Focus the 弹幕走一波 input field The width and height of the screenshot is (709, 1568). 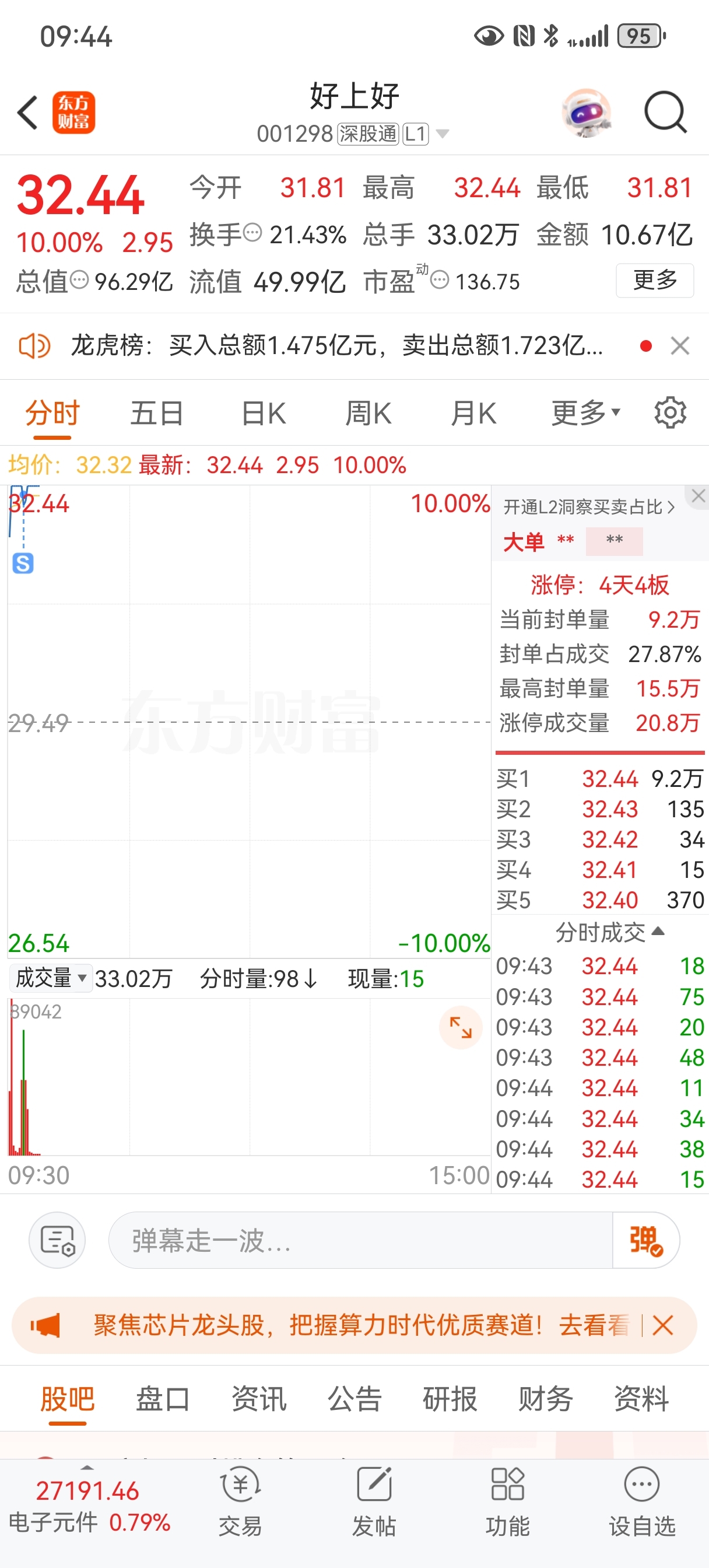[360, 1240]
